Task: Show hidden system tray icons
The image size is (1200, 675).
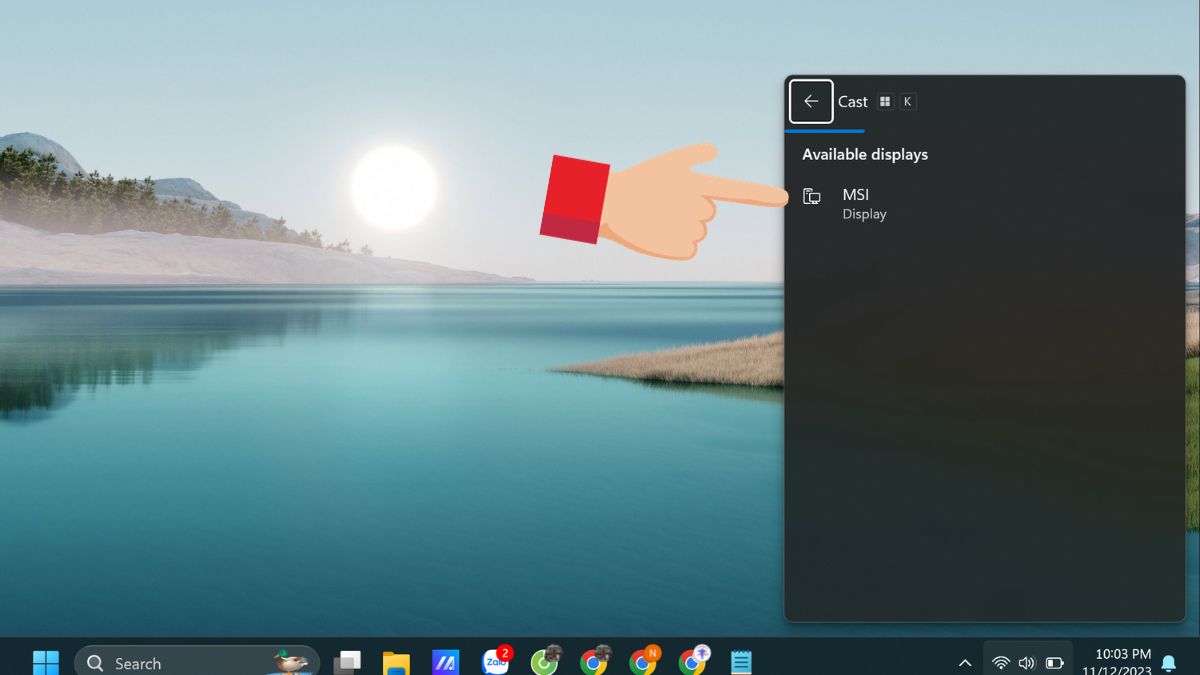Action: click(x=965, y=663)
